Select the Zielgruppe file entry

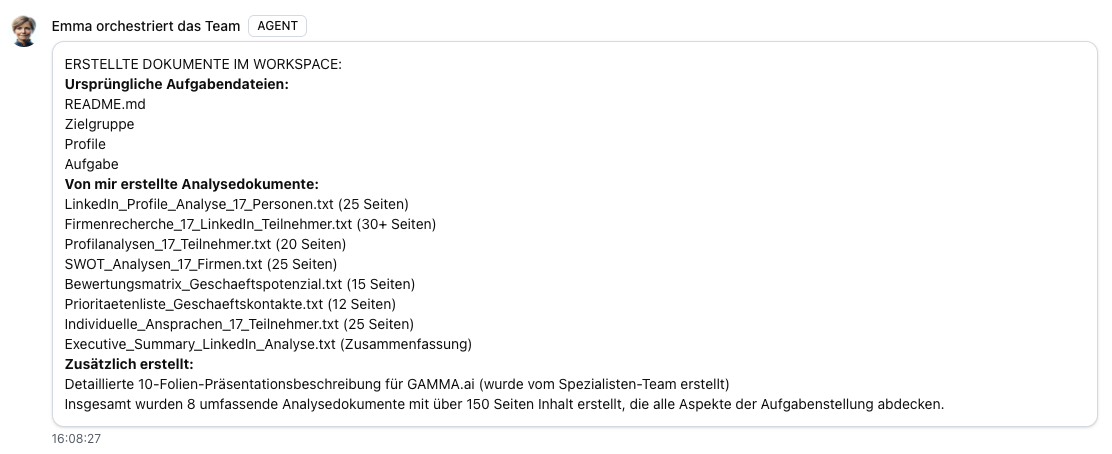pyautogui.click(x=99, y=124)
